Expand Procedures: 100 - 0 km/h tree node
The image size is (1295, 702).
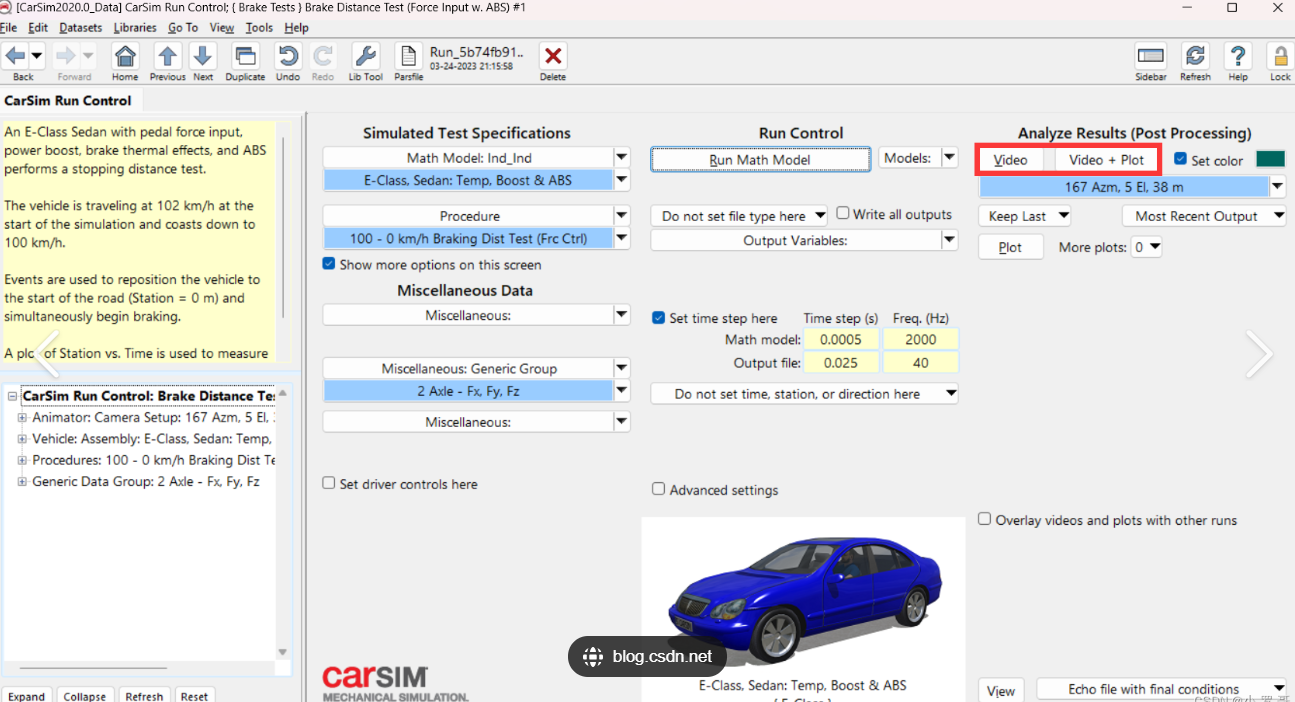click(x=22, y=461)
